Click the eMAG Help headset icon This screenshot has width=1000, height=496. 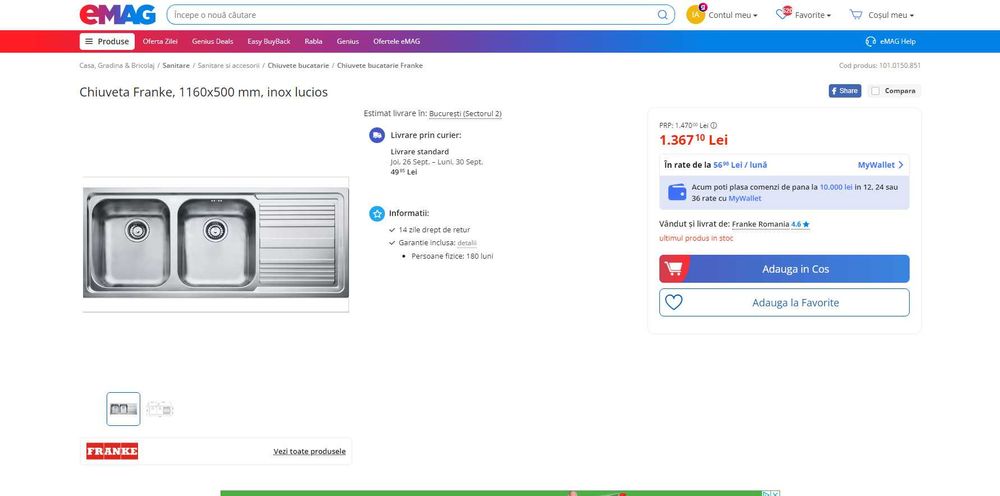click(x=871, y=41)
